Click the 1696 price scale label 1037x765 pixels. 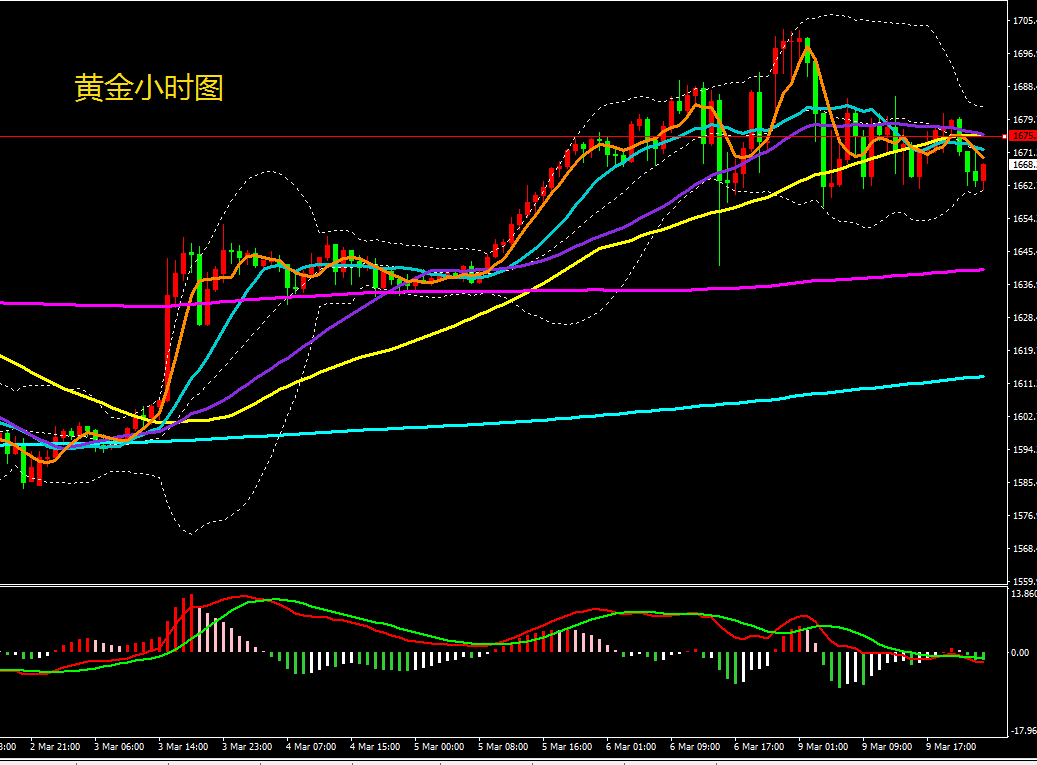click(1024, 54)
